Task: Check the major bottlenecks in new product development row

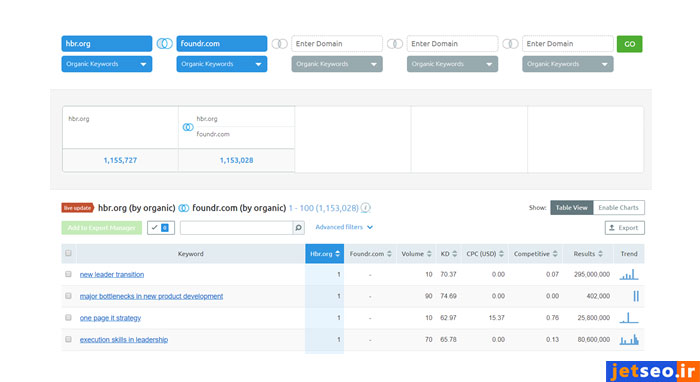Action: 68,295
